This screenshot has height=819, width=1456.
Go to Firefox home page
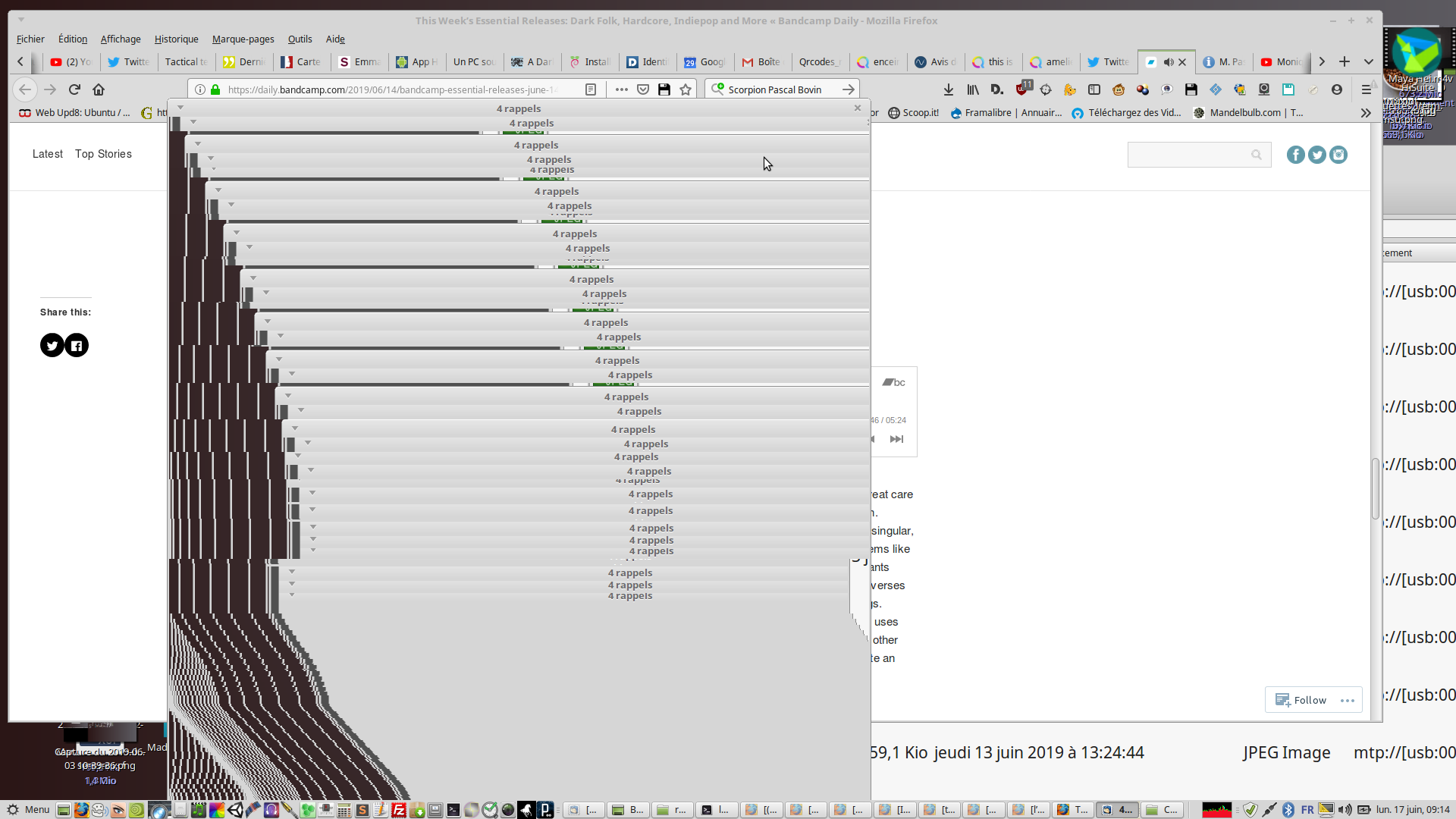coord(99,89)
